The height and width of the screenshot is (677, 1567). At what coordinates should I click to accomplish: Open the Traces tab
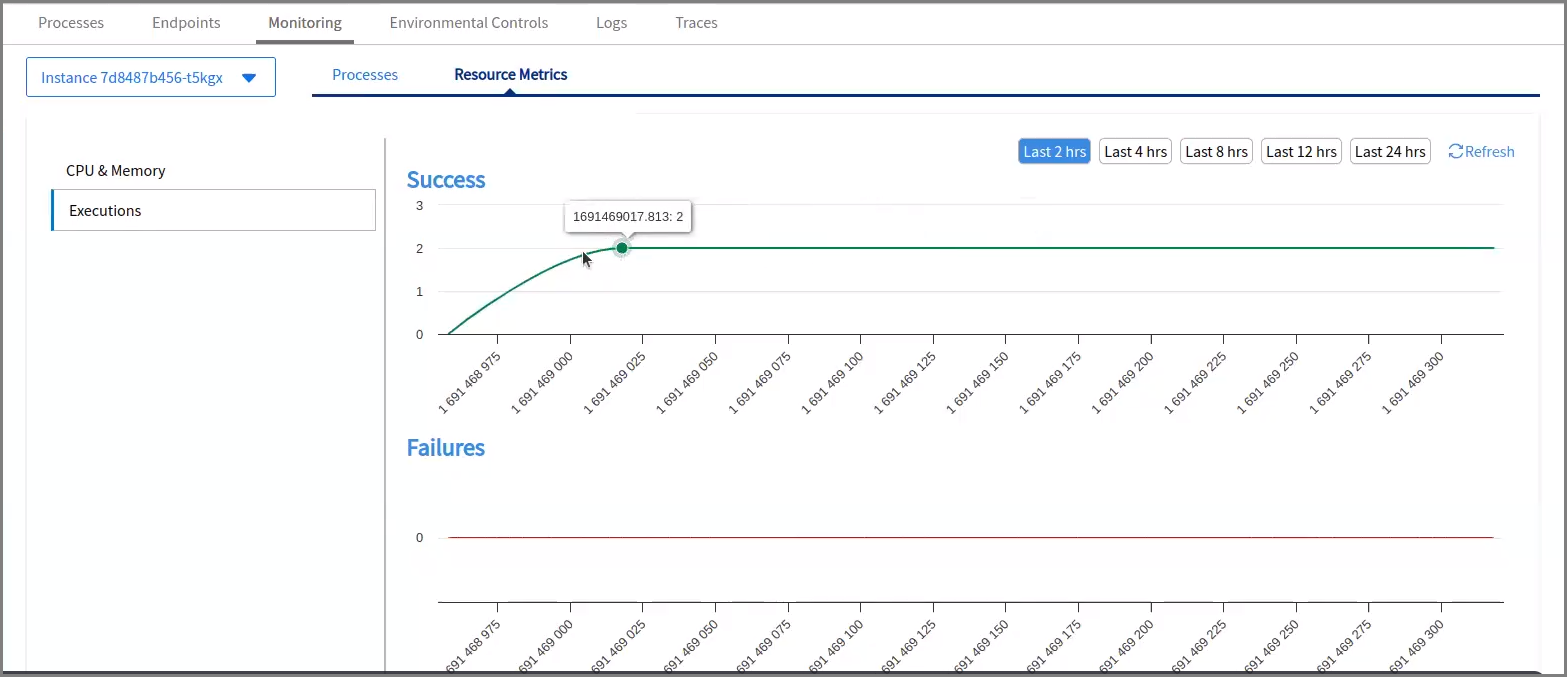pyautogui.click(x=696, y=22)
